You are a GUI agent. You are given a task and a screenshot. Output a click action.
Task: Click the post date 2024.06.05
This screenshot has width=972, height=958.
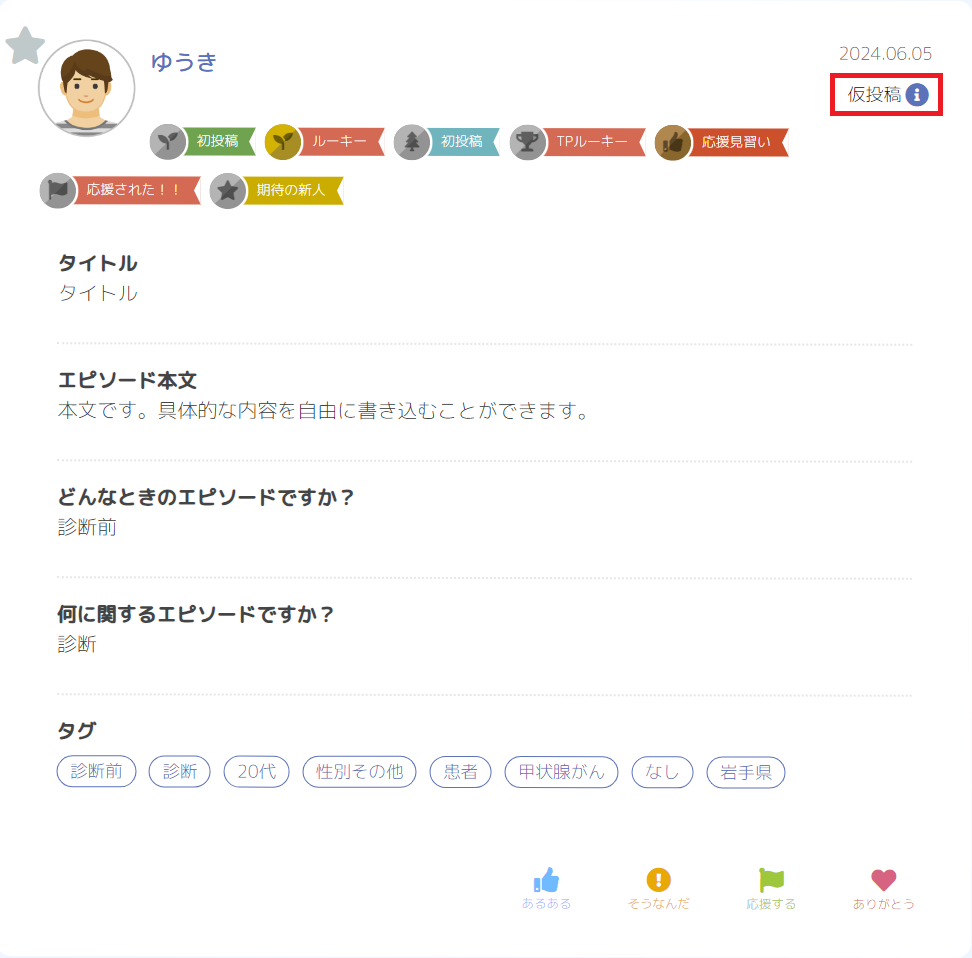click(885, 54)
